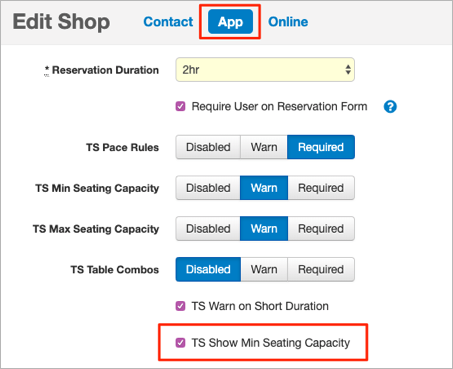Image resolution: width=453 pixels, height=369 pixels.
Task: Switch to the Online tab
Action: 288,22
